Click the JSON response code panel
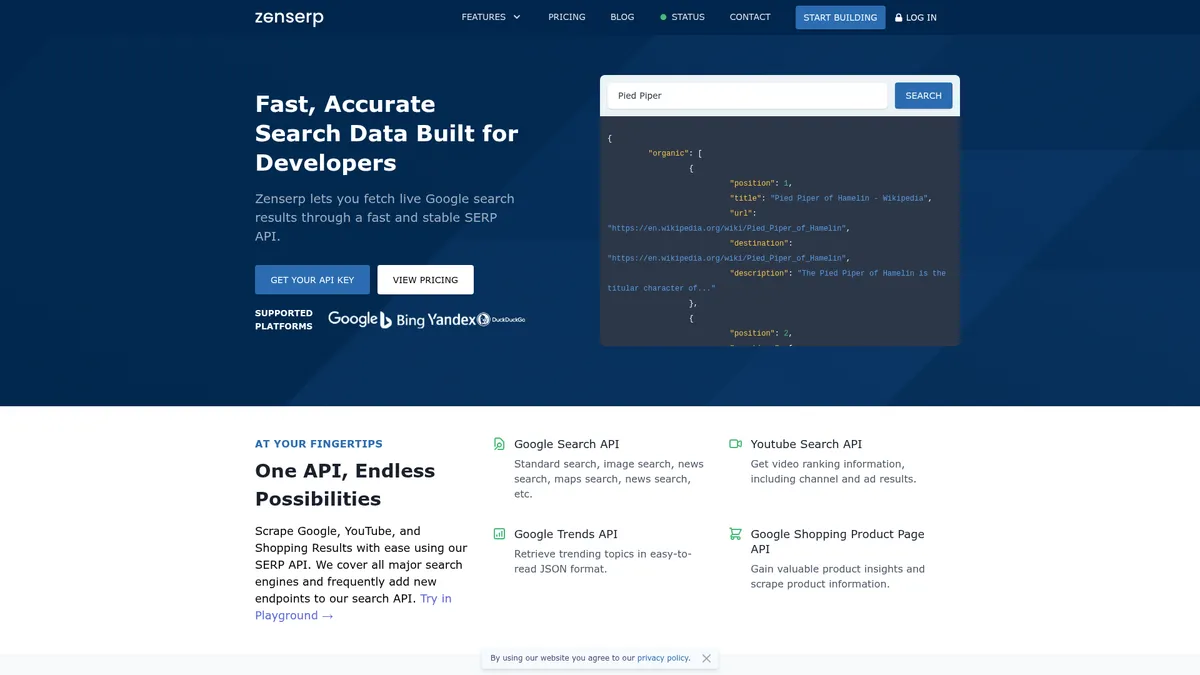Screen dimensions: 1200x675 [780, 231]
